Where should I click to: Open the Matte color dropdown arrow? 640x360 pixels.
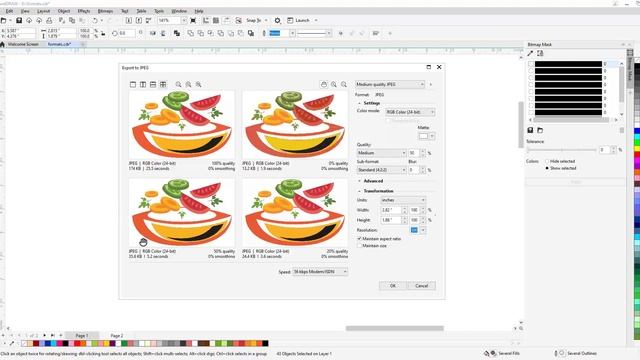tap(432, 136)
